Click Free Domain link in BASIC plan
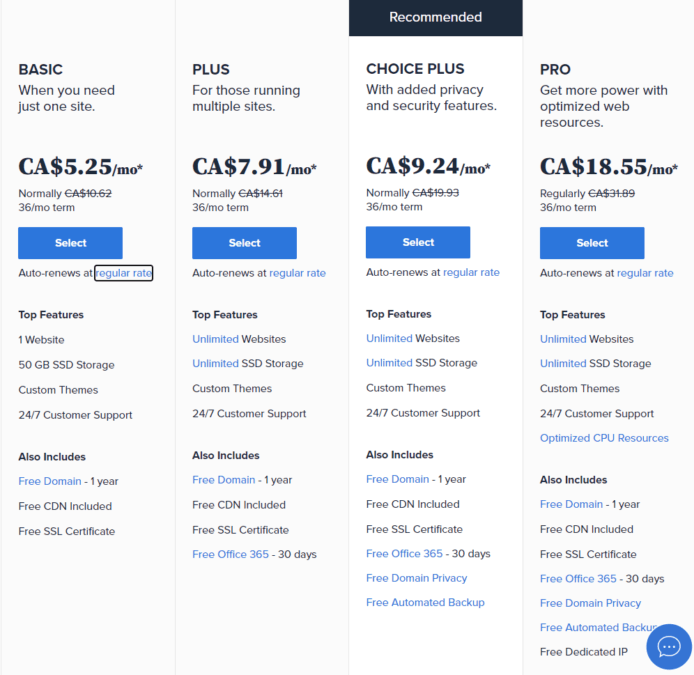This screenshot has height=675, width=694. [x=50, y=481]
